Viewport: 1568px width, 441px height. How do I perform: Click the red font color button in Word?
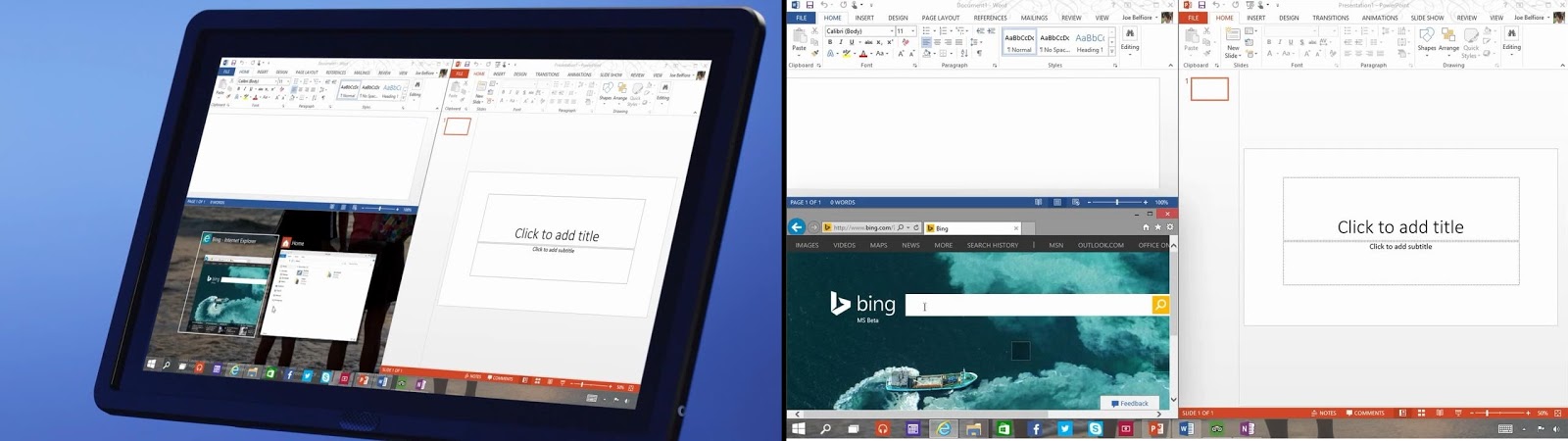click(863, 54)
